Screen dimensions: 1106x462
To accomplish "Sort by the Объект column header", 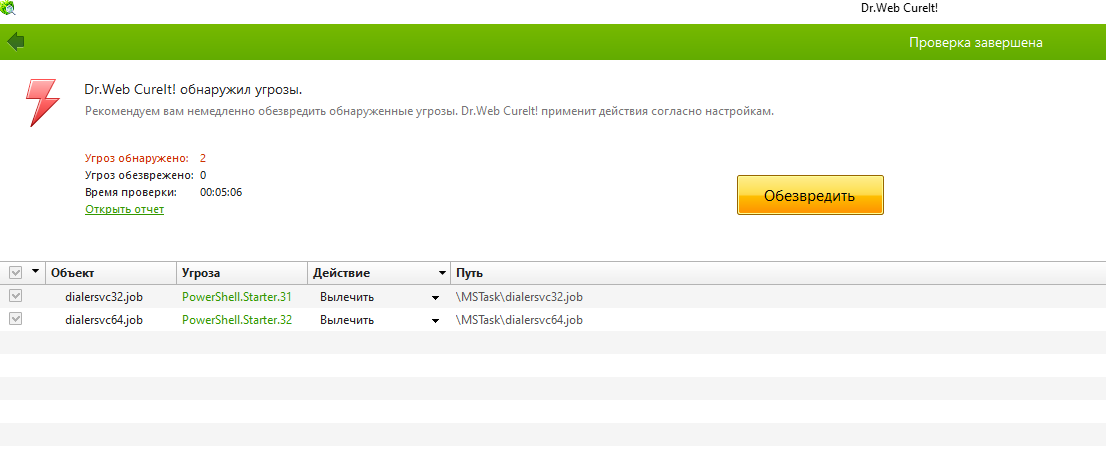I will 110,273.
